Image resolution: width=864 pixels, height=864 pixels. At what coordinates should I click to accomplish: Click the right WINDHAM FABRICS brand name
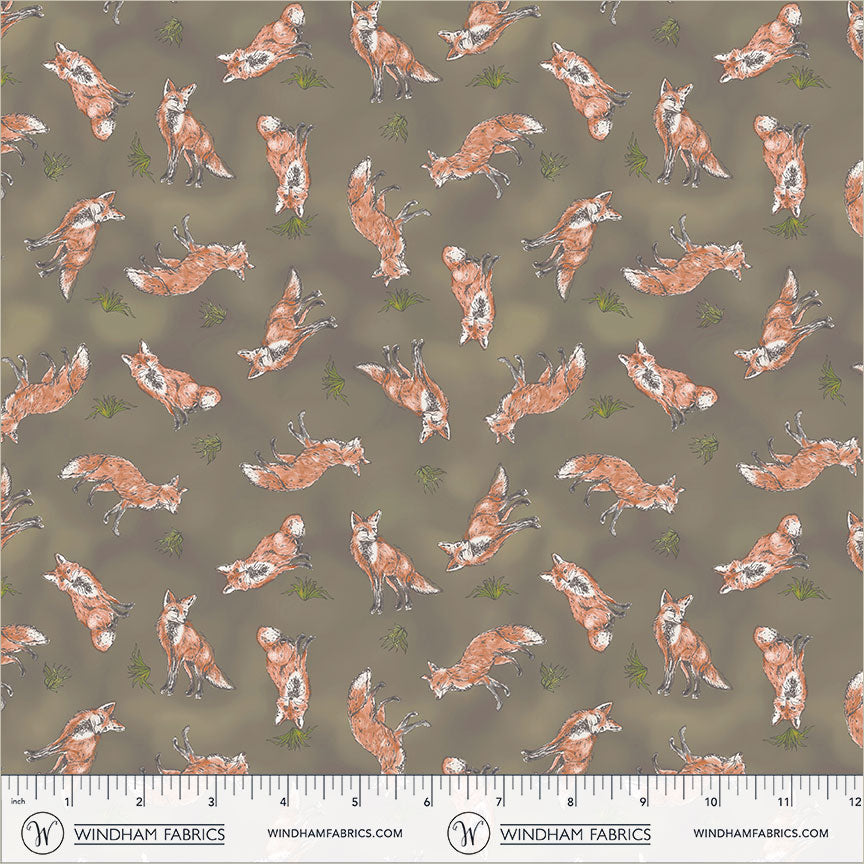pos(575,833)
